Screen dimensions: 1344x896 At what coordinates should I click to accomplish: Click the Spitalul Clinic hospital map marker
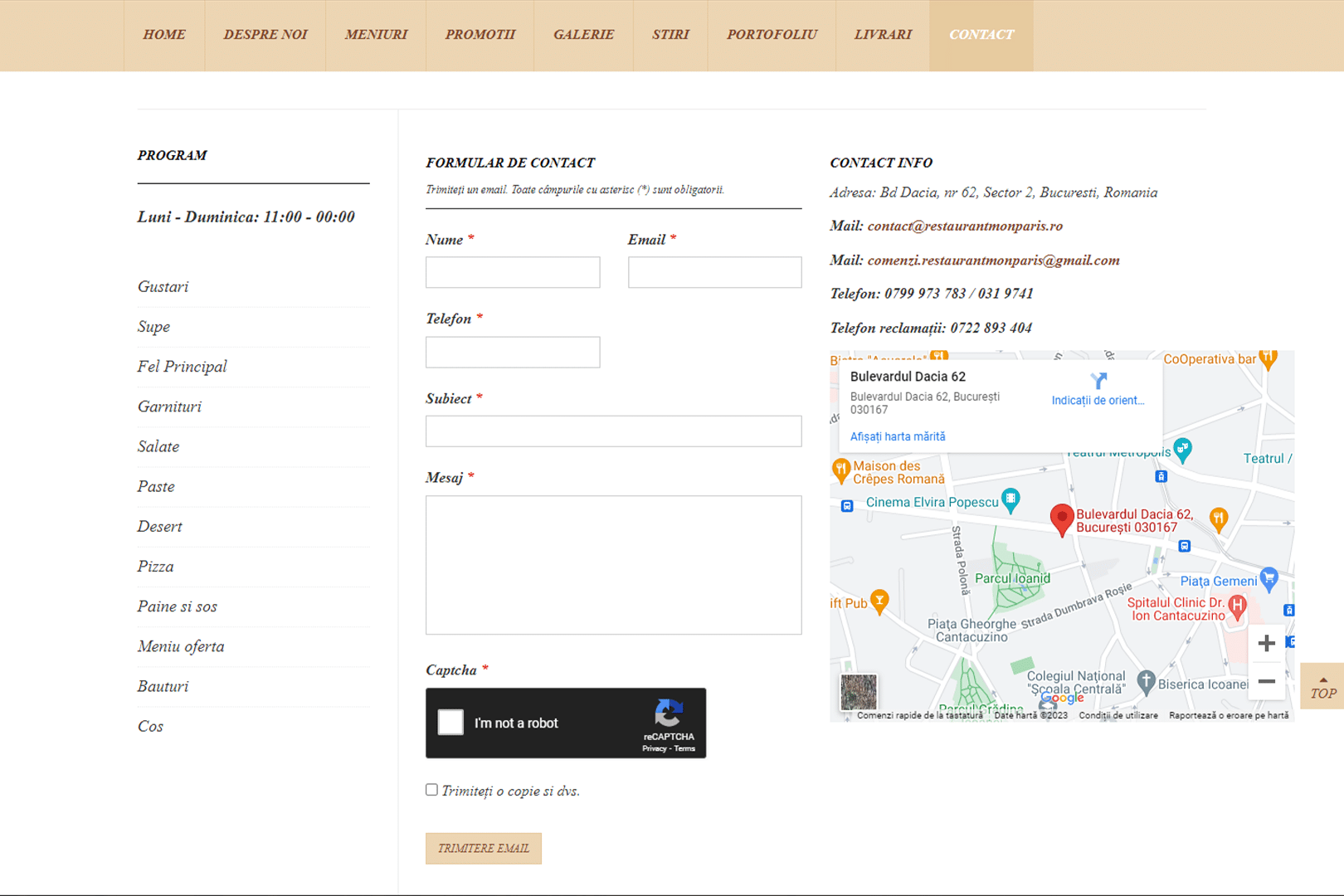[1237, 606]
